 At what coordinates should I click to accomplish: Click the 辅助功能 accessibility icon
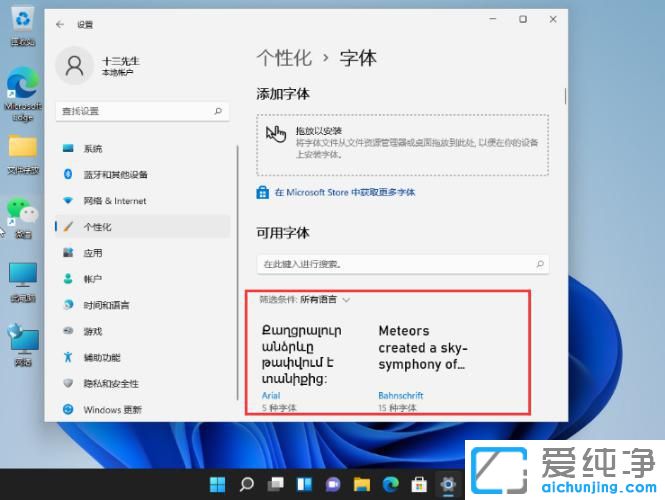click(68, 357)
